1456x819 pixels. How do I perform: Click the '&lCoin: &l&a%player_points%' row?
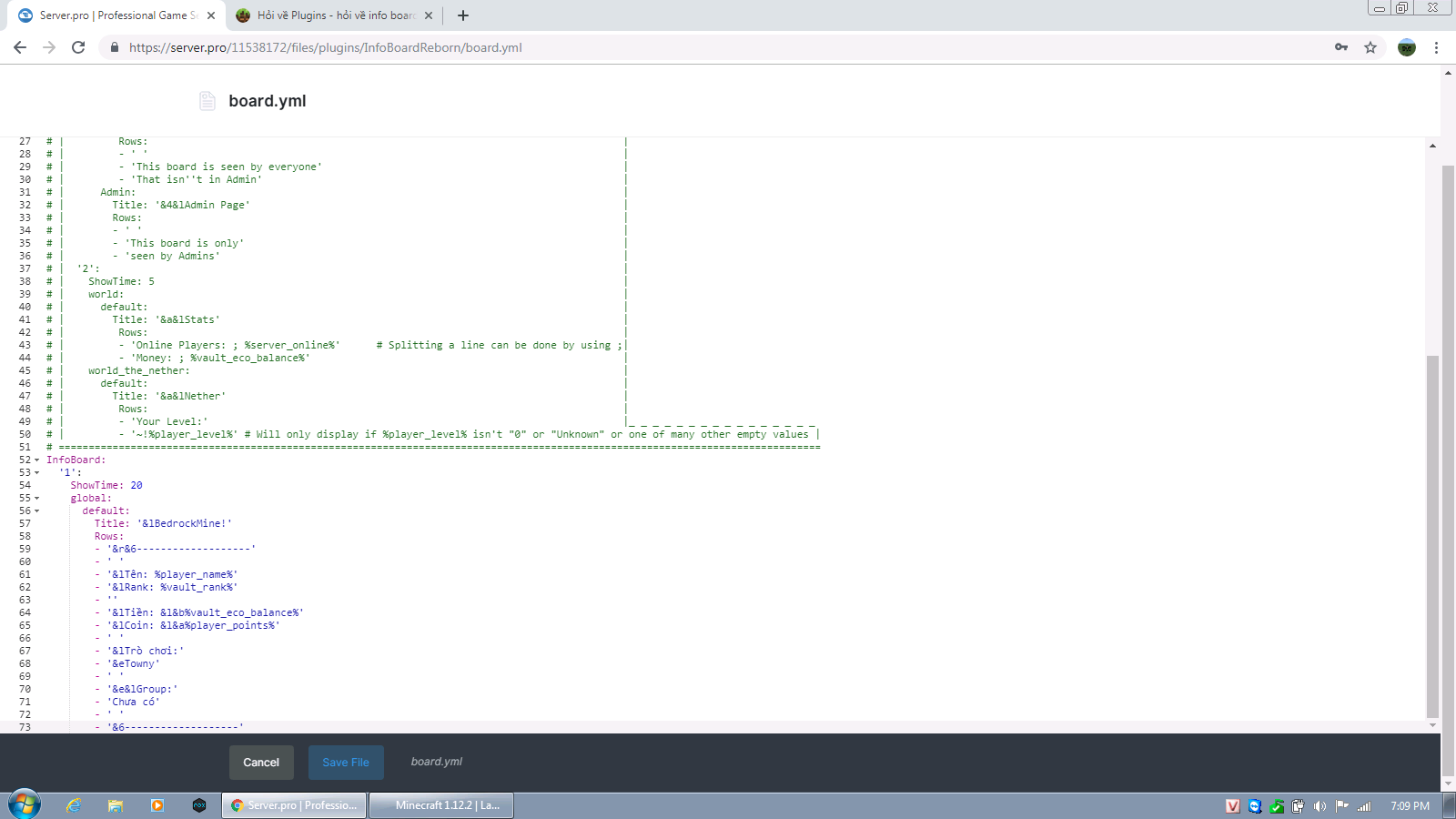(187, 626)
